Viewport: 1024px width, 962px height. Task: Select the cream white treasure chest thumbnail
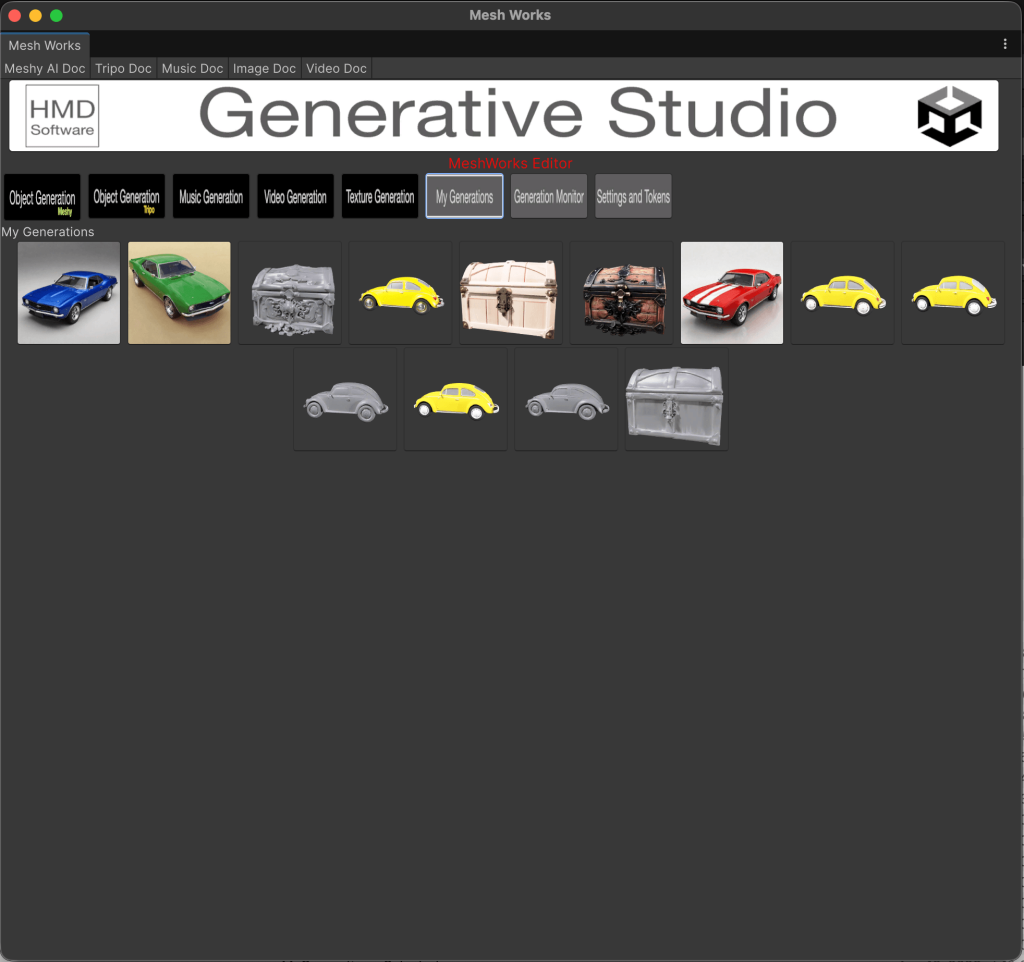tap(511, 293)
